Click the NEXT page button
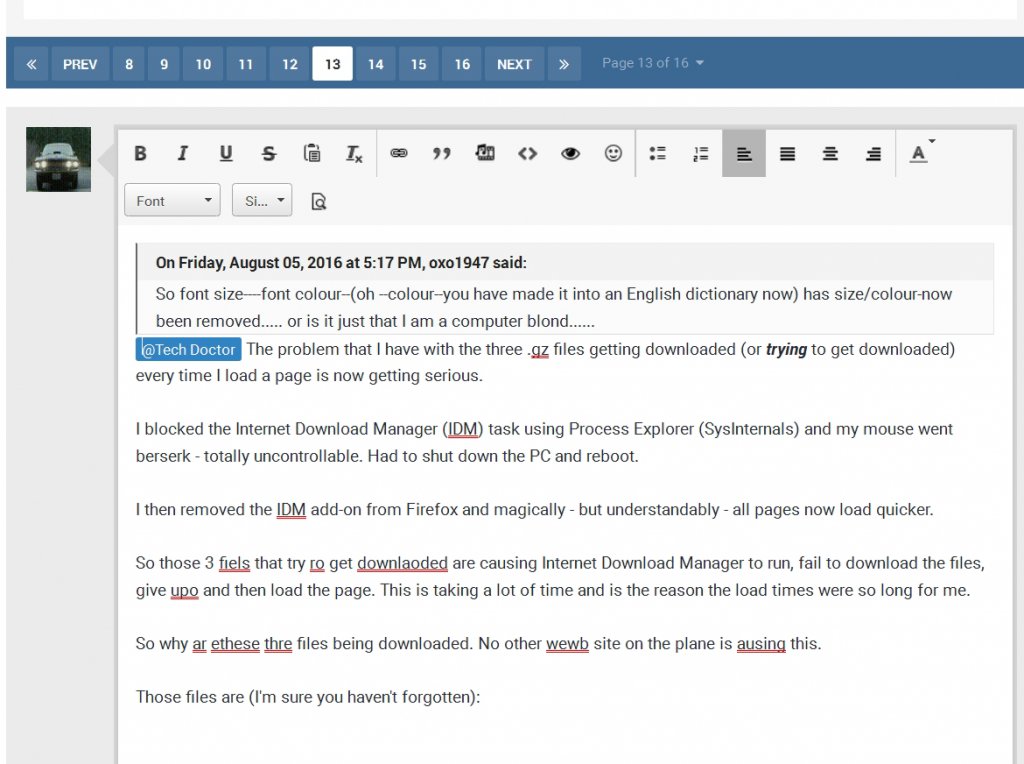Image resolution: width=1024 pixels, height=764 pixels. (514, 63)
